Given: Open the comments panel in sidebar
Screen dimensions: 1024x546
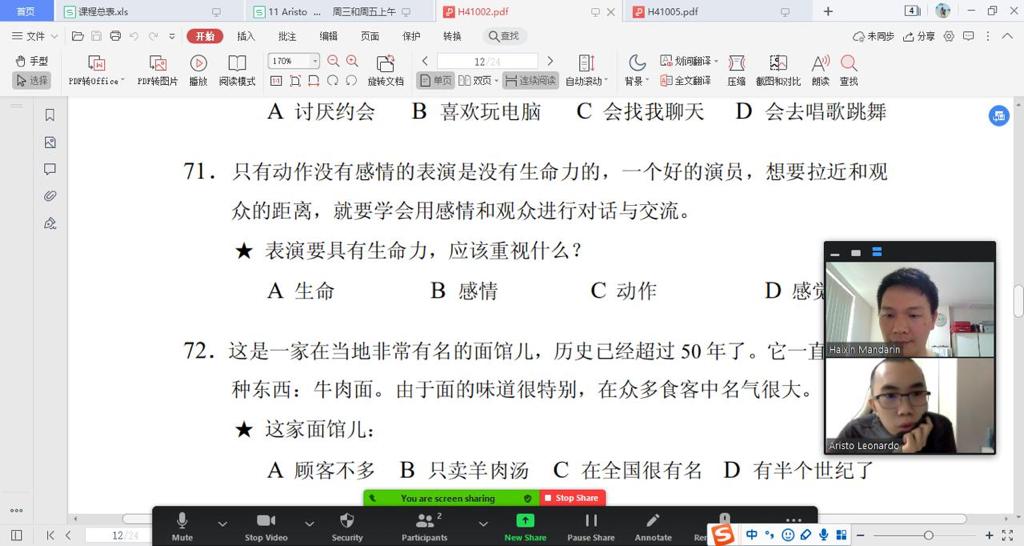Looking at the screenshot, I should click(50, 169).
